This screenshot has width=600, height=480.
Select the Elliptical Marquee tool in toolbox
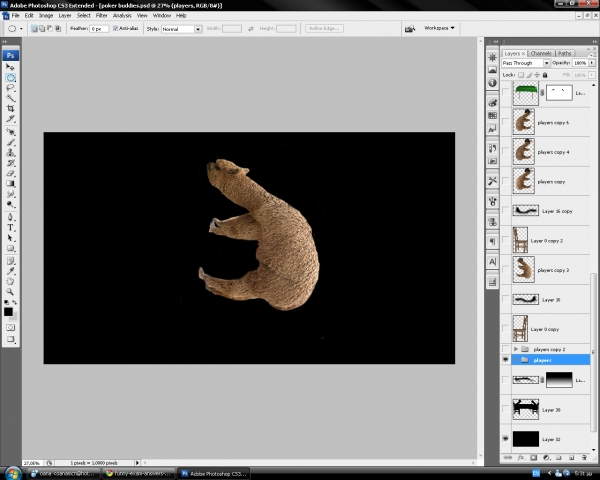click(x=10, y=77)
